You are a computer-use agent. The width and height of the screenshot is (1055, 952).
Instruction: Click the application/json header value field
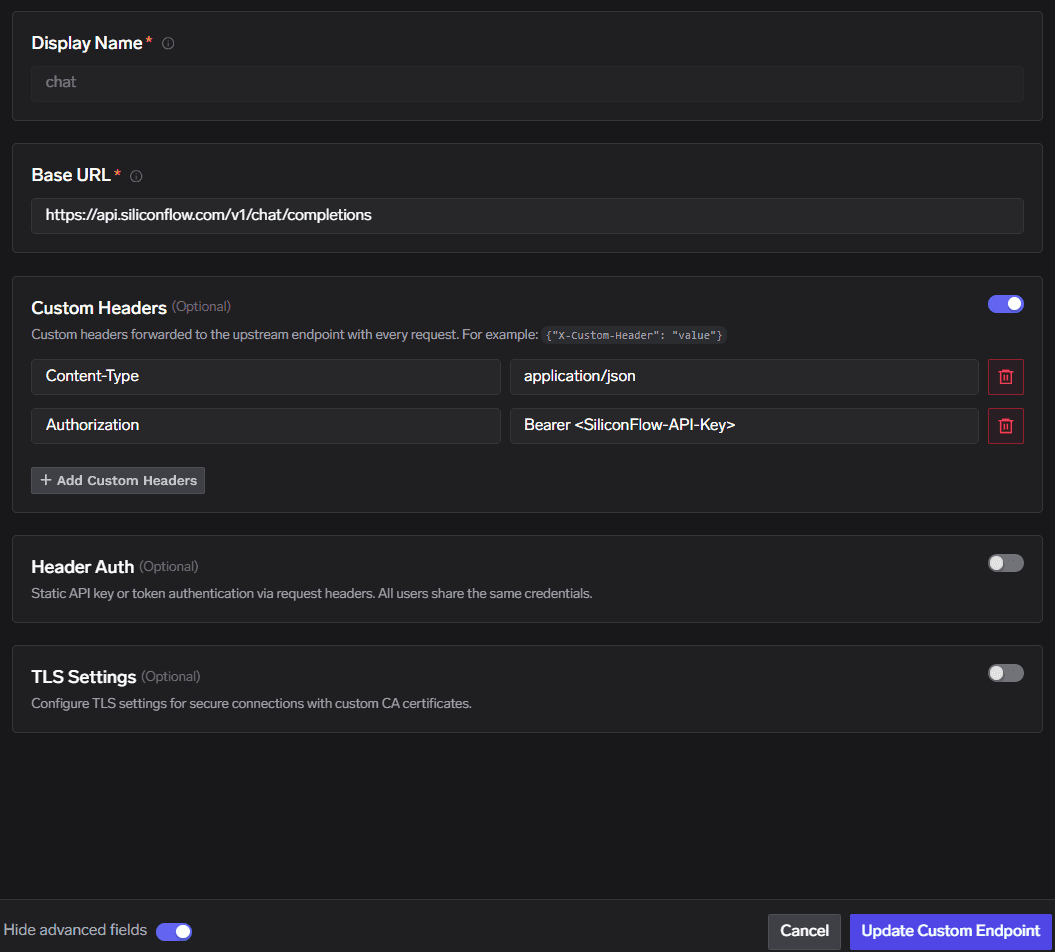tap(744, 377)
